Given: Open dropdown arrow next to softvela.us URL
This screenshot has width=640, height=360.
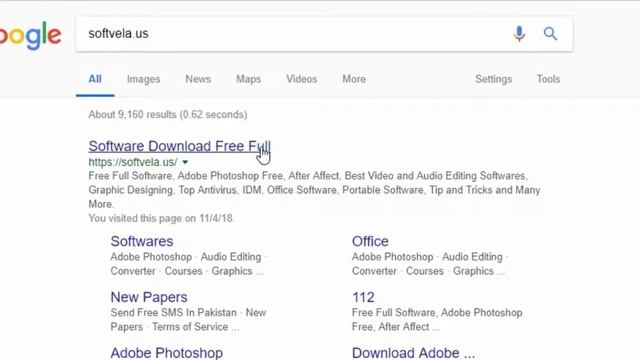Looking at the screenshot, I should click(x=185, y=162).
